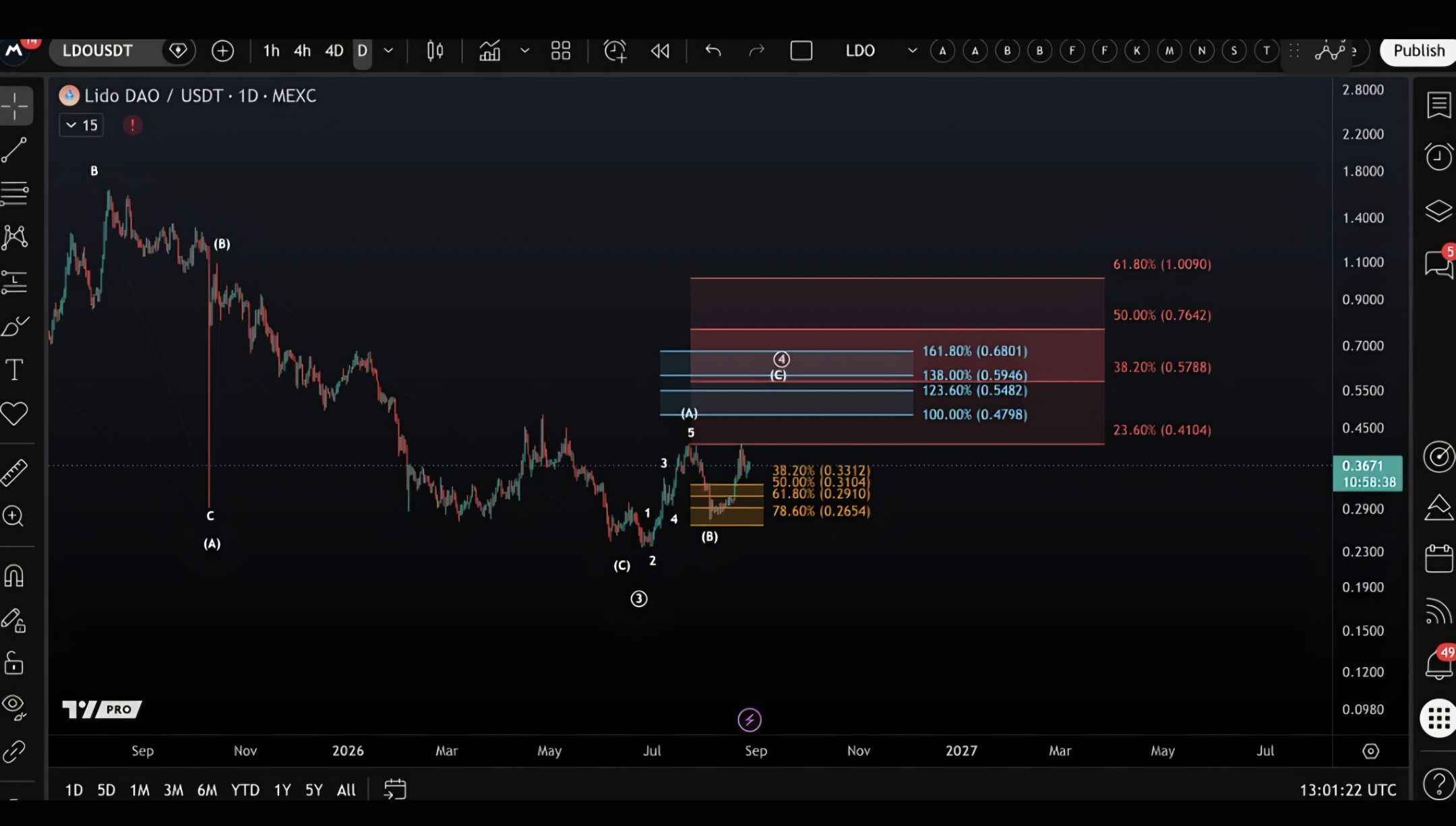Toggle stay in drawing mode
The height and width of the screenshot is (826, 1456).
[x=15, y=620]
